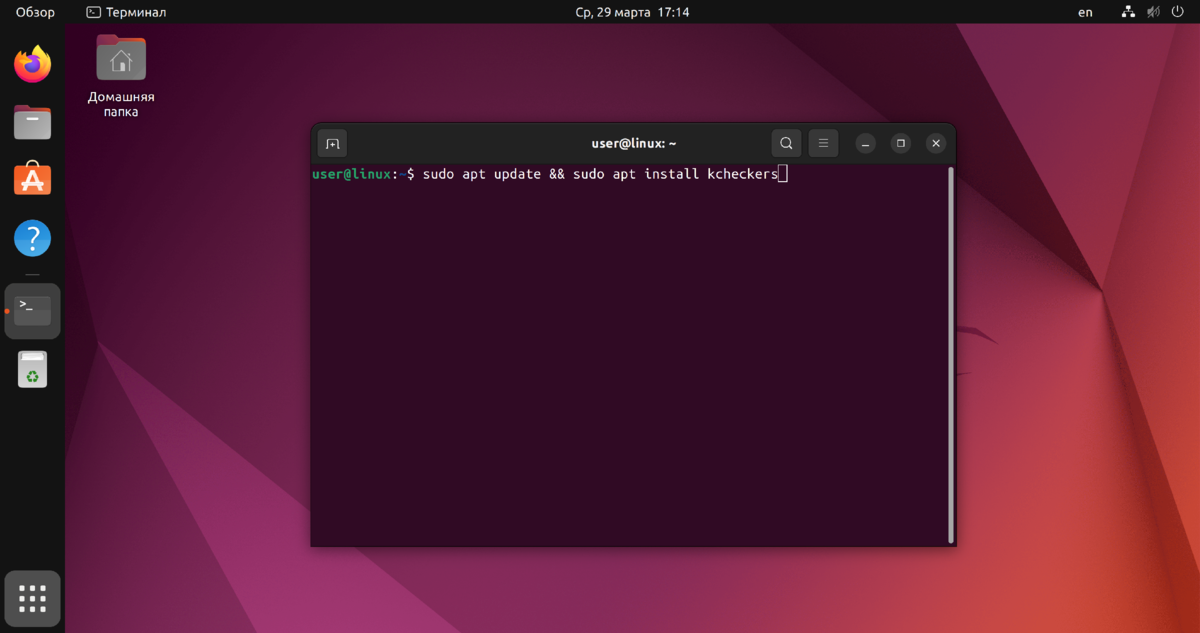The width and height of the screenshot is (1200, 633).
Task: Open the Help icon in dock
Action: [32, 239]
